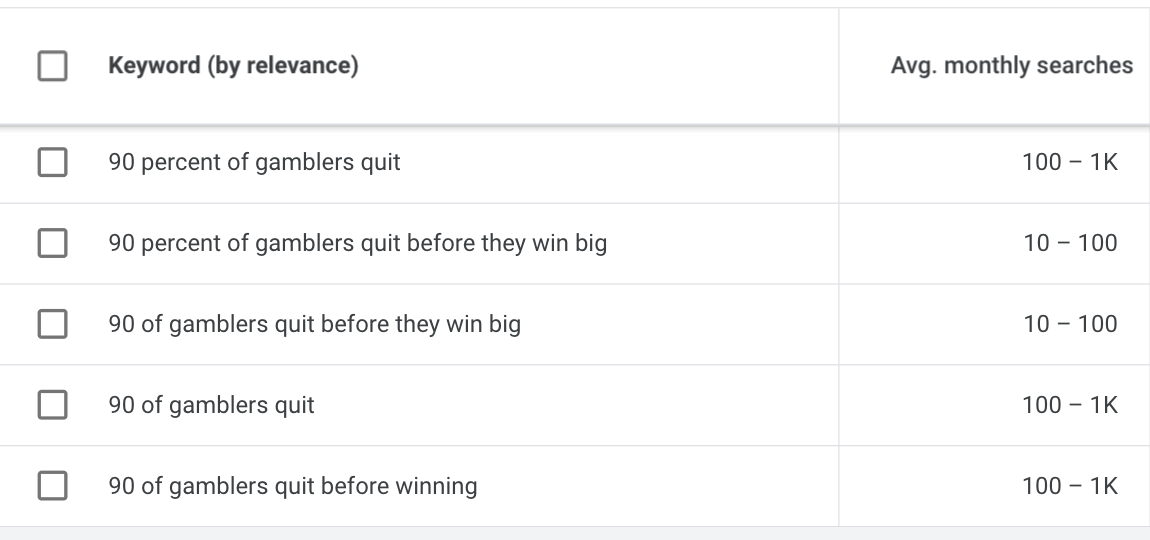Select checkbox for "90 percent of gamblers quit before they win big"
The width and height of the screenshot is (1150, 540).
tap(52, 244)
